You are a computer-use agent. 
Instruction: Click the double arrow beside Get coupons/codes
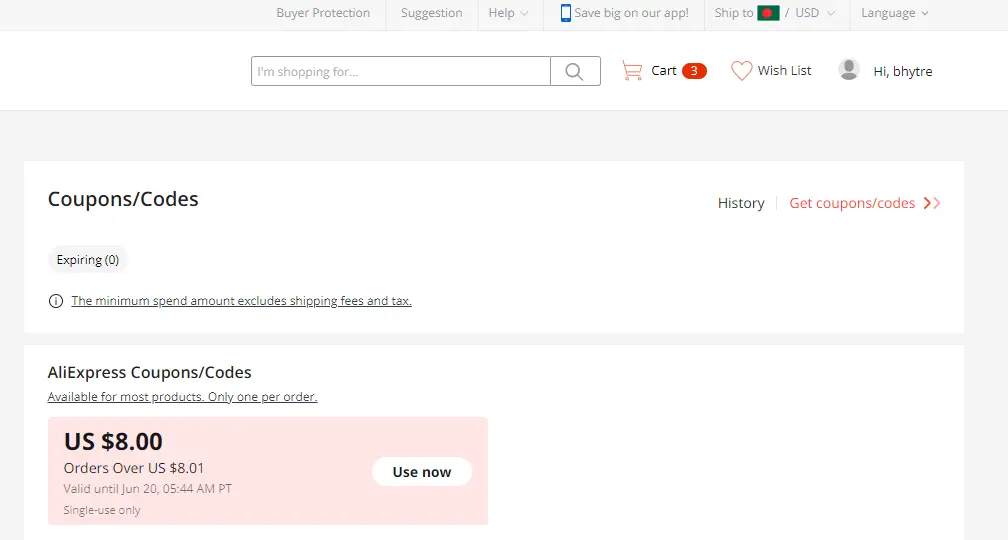(x=932, y=203)
